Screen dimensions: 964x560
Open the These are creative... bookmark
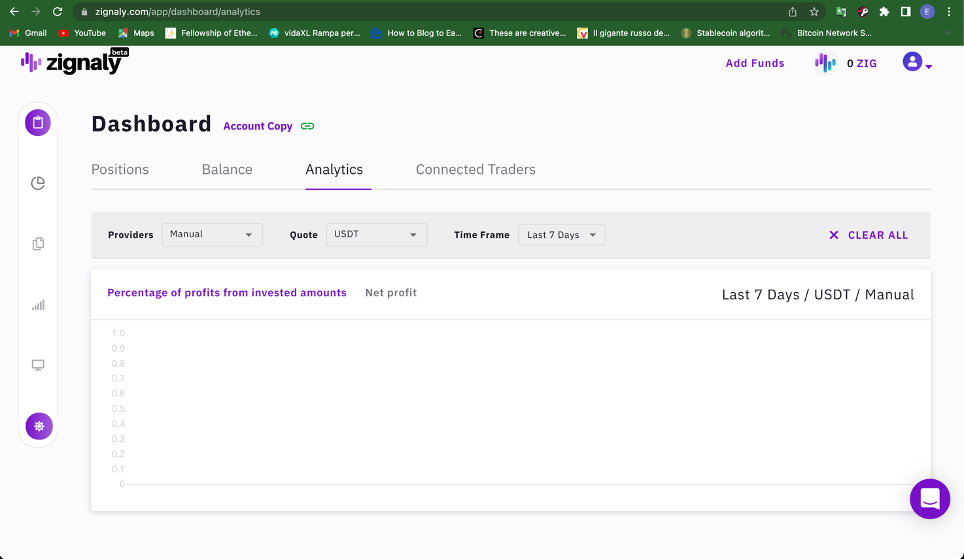click(520, 33)
